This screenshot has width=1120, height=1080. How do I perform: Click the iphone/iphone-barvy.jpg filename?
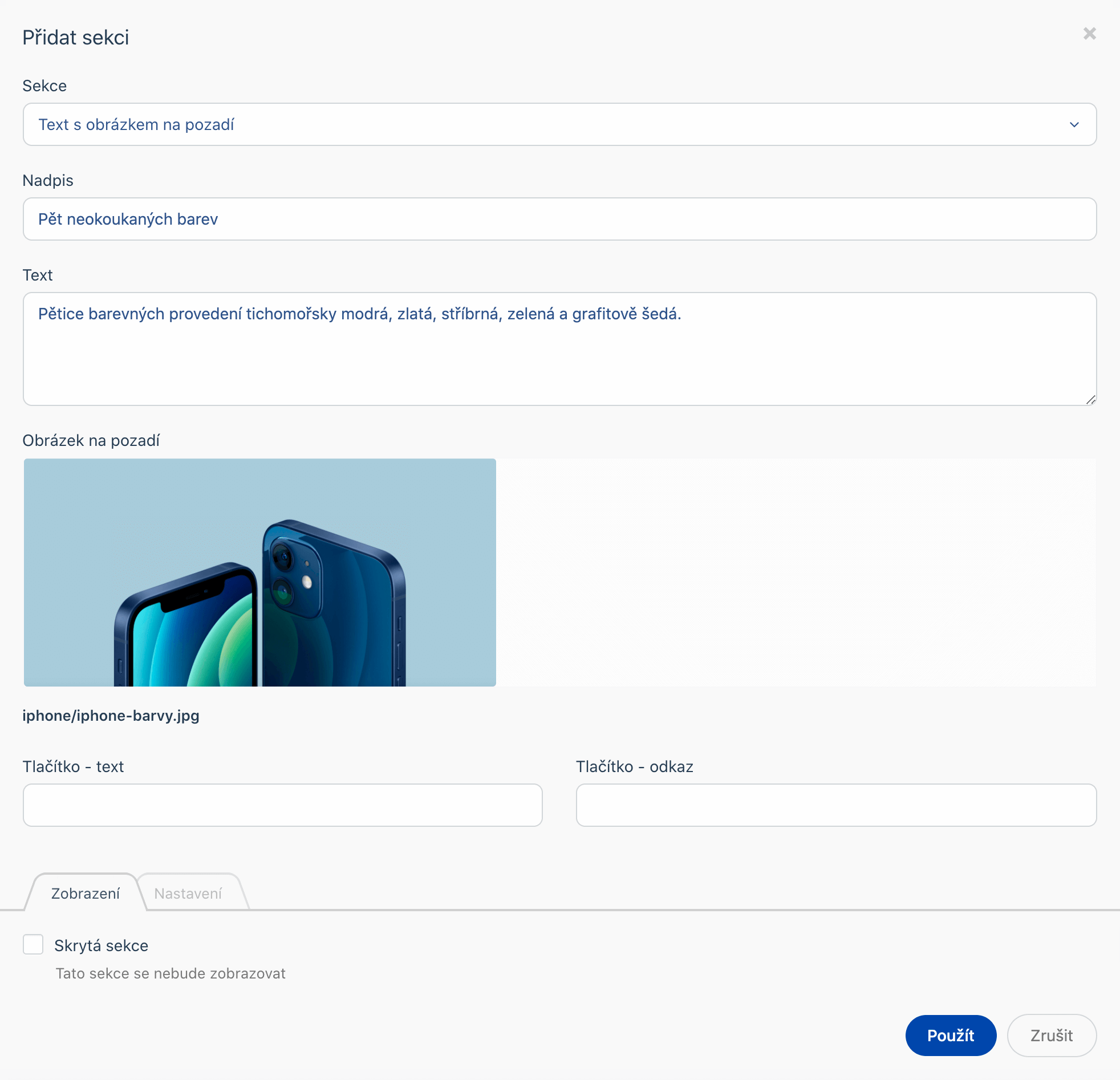[111, 716]
